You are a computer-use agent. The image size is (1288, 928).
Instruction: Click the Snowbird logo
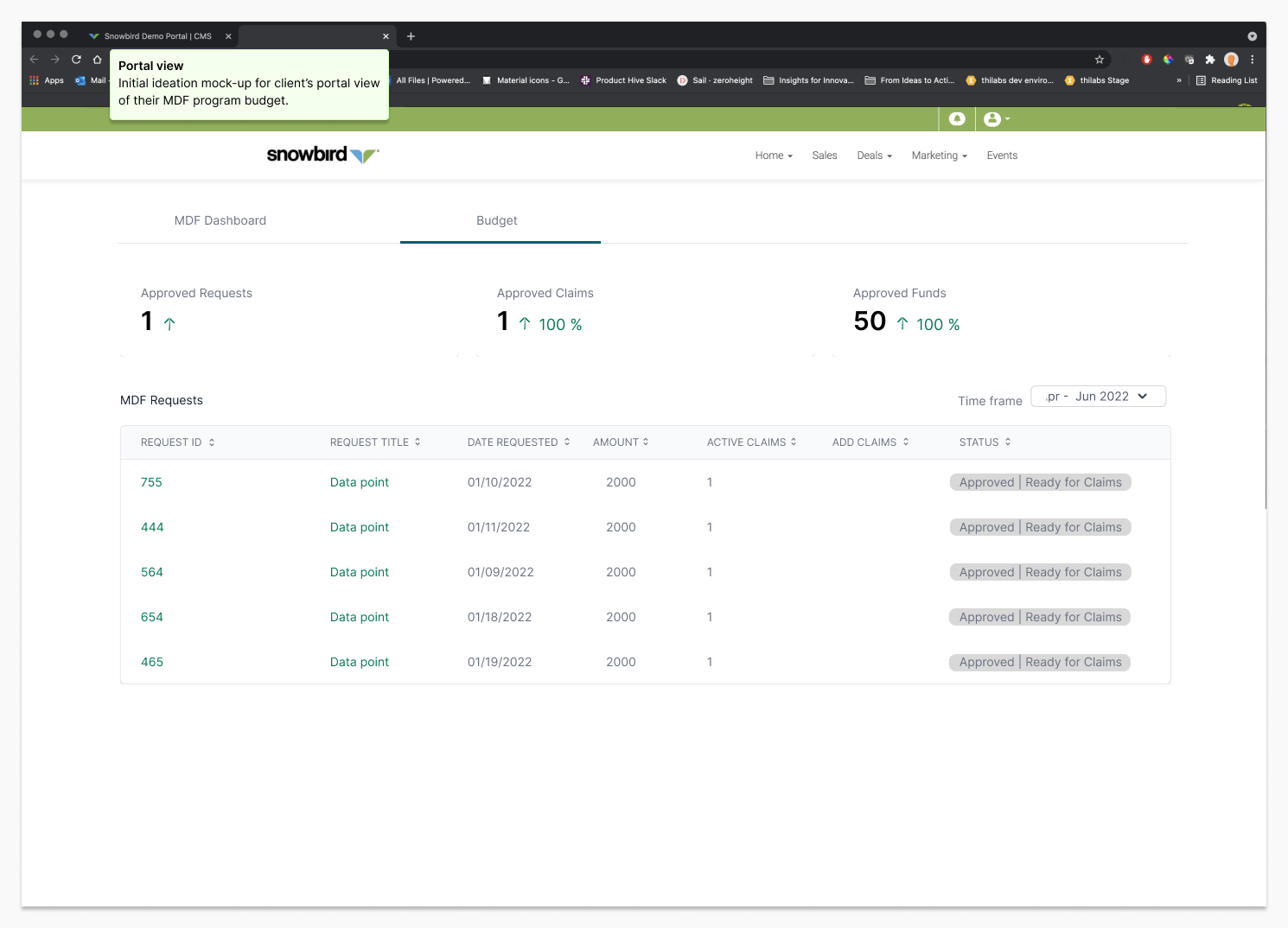coord(322,155)
